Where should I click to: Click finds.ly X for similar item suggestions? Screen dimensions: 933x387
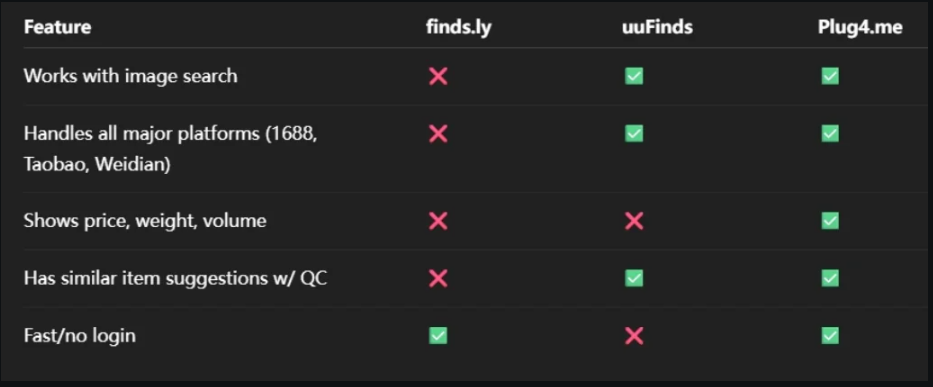click(438, 278)
